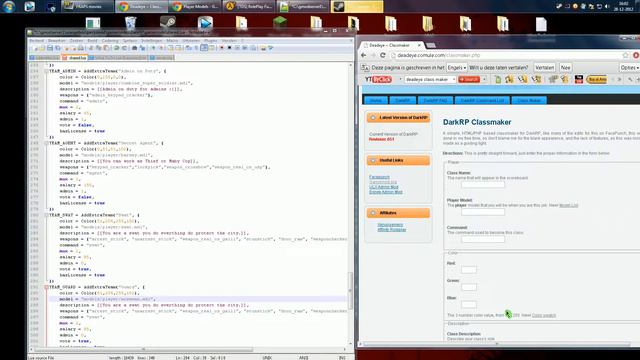640x360 pixels.
Task: Open the Model List link
Action: click(569, 205)
